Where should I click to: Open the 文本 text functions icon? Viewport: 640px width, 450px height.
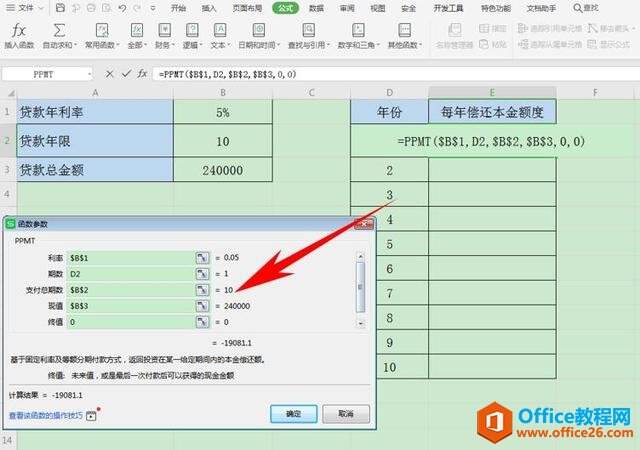[x=220, y=30]
